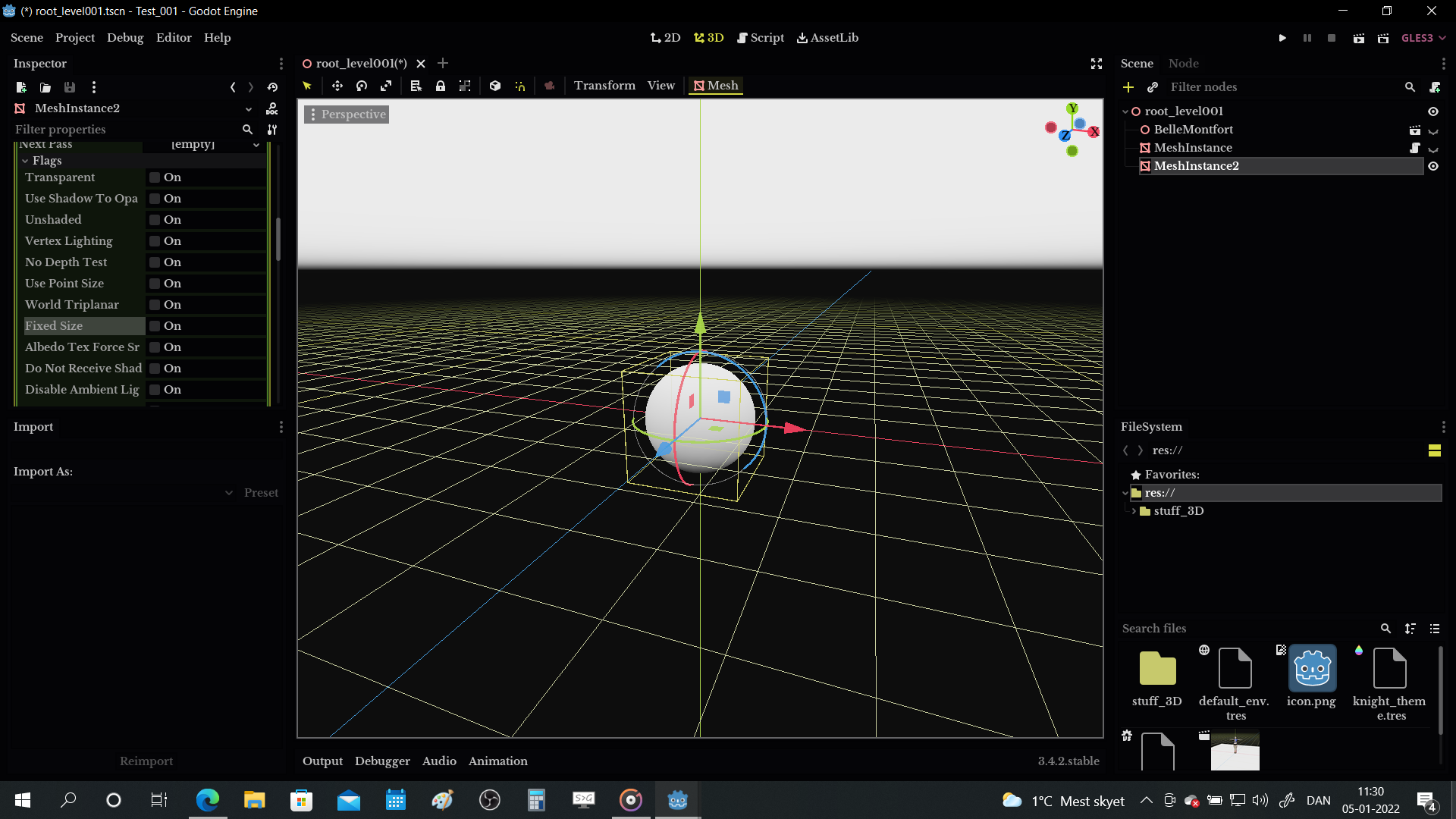Open the Transform menu in the viewport
Image resolution: width=1456 pixels, height=819 pixels.
click(604, 86)
